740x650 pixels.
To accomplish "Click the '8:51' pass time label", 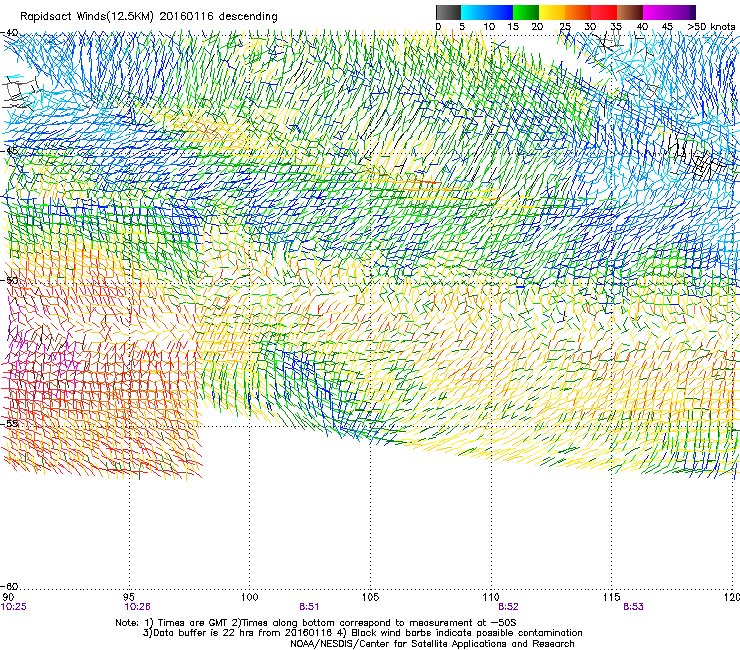I will point(309,607).
